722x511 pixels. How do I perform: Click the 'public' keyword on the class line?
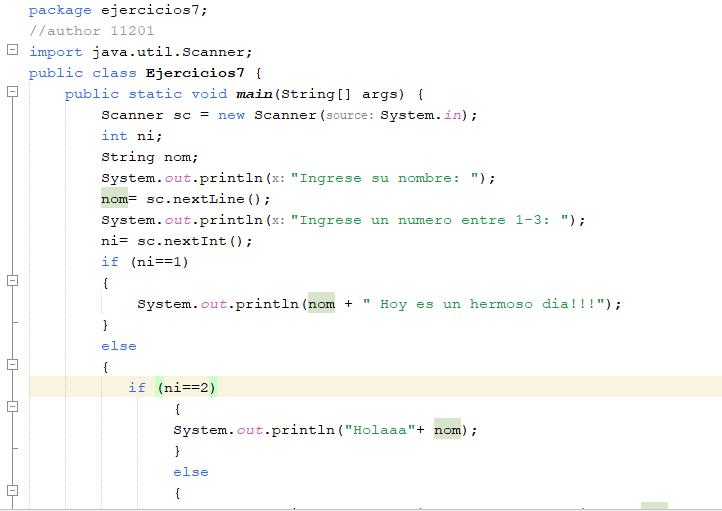point(56,73)
